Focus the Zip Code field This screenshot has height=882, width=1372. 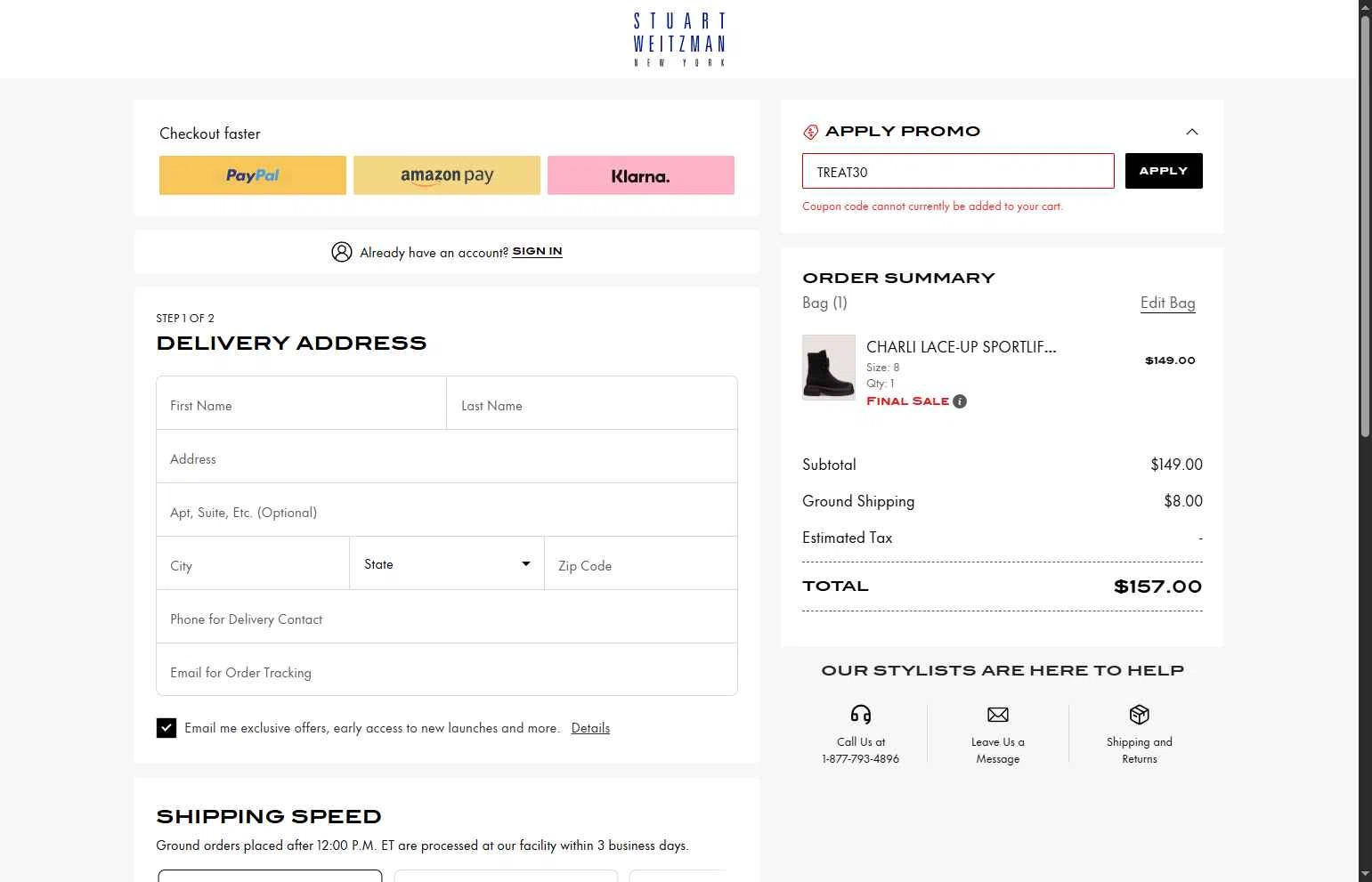click(x=641, y=563)
